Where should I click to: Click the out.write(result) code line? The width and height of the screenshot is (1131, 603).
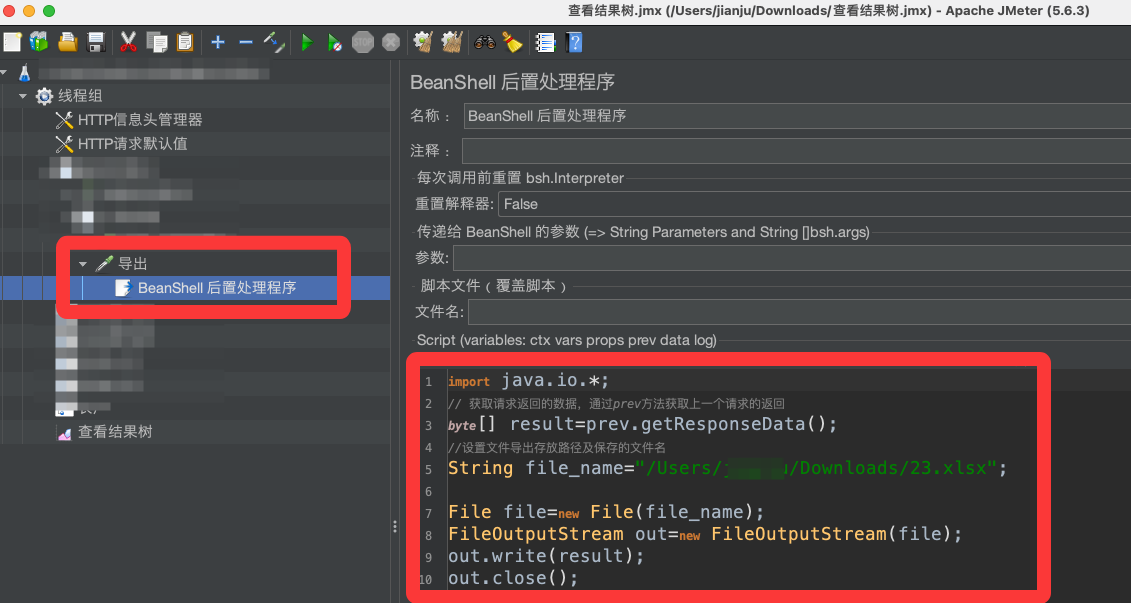click(546, 556)
